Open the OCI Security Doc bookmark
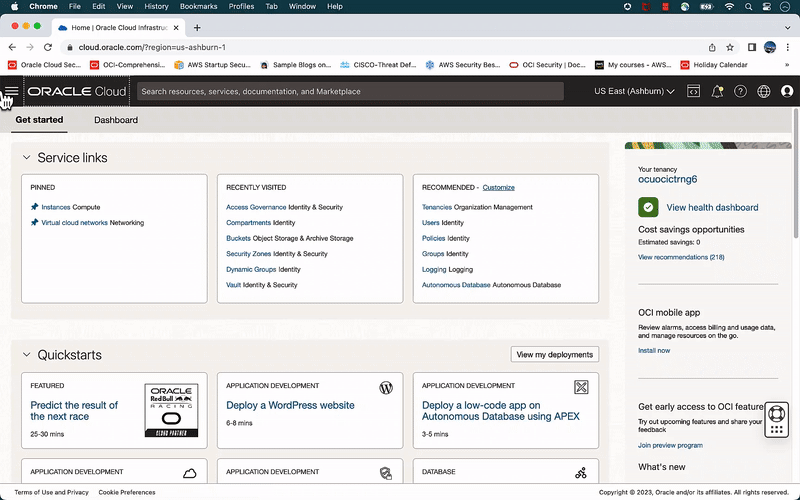Image resolution: width=800 pixels, height=500 pixels. [548, 65]
